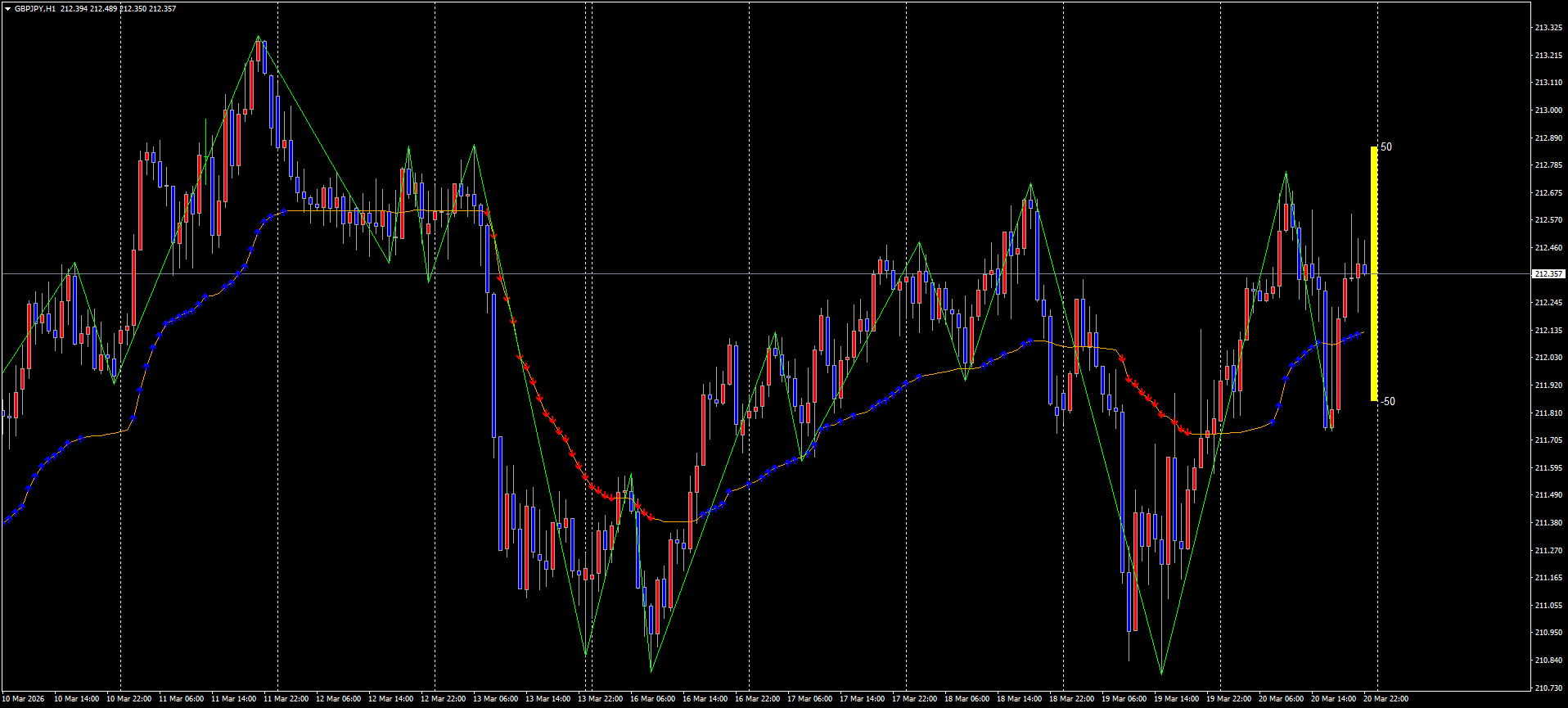This screenshot has height=708, width=1568.
Task: Click the 212.890 price scale label
Action: point(1548,138)
